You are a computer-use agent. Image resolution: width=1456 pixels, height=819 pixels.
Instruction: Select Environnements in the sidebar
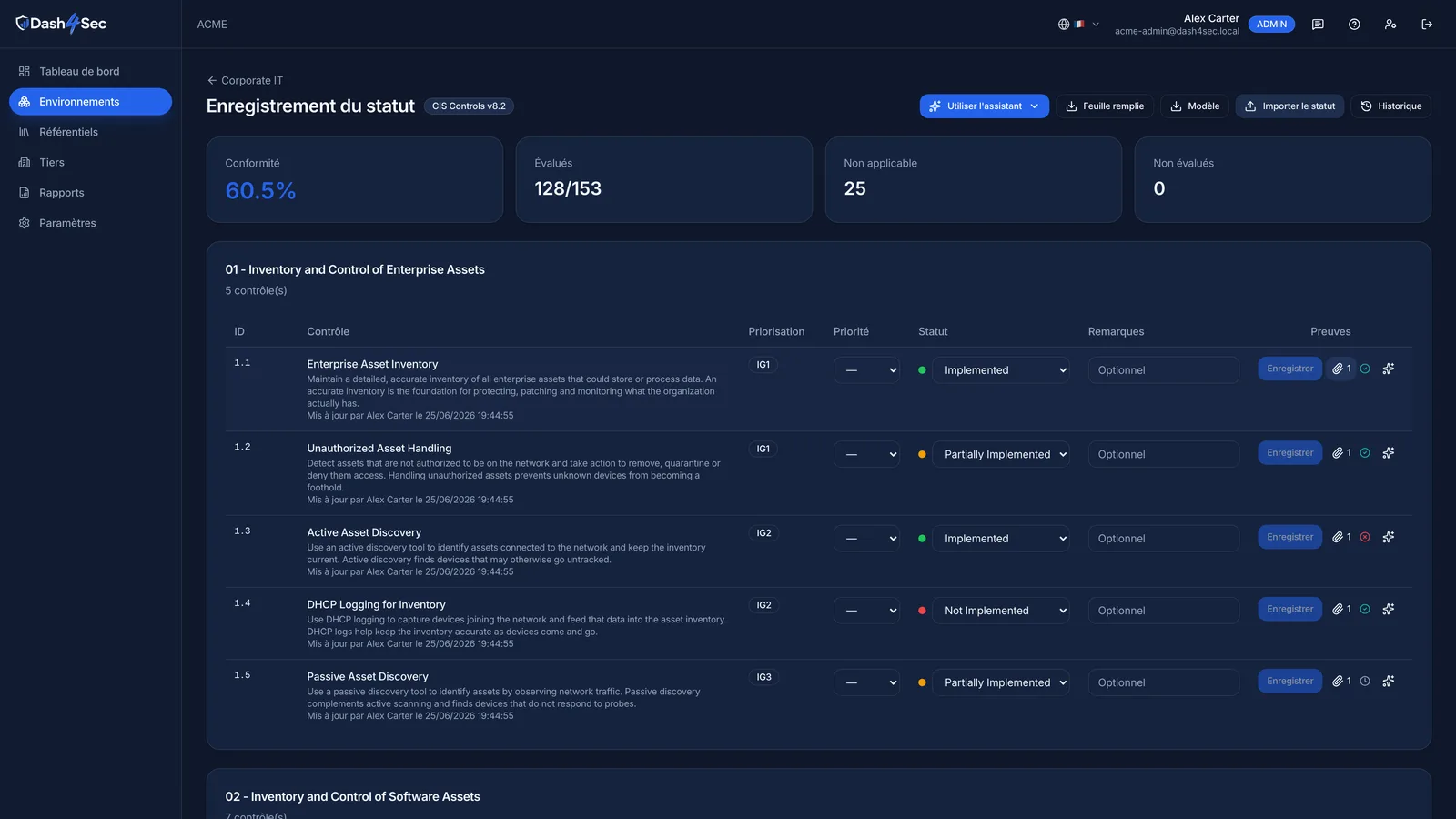click(90, 102)
